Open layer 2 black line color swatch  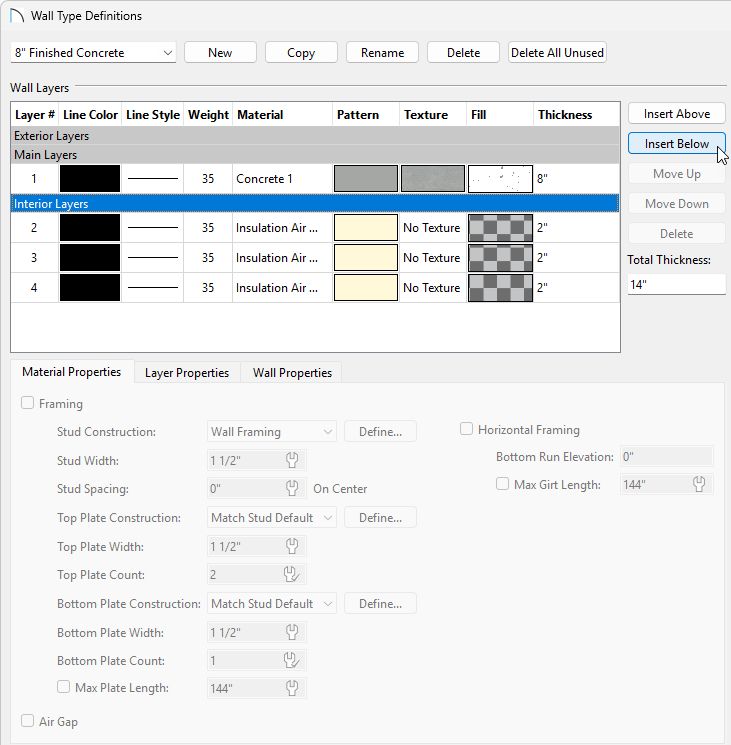pos(90,228)
